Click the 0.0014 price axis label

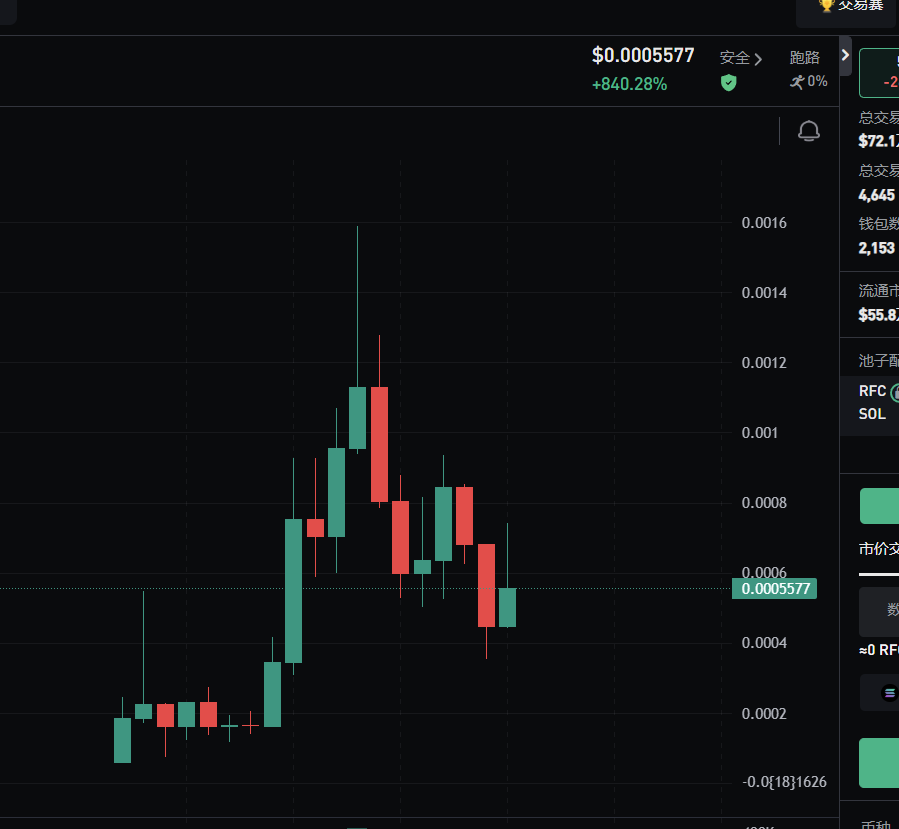[x=764, y=293]
